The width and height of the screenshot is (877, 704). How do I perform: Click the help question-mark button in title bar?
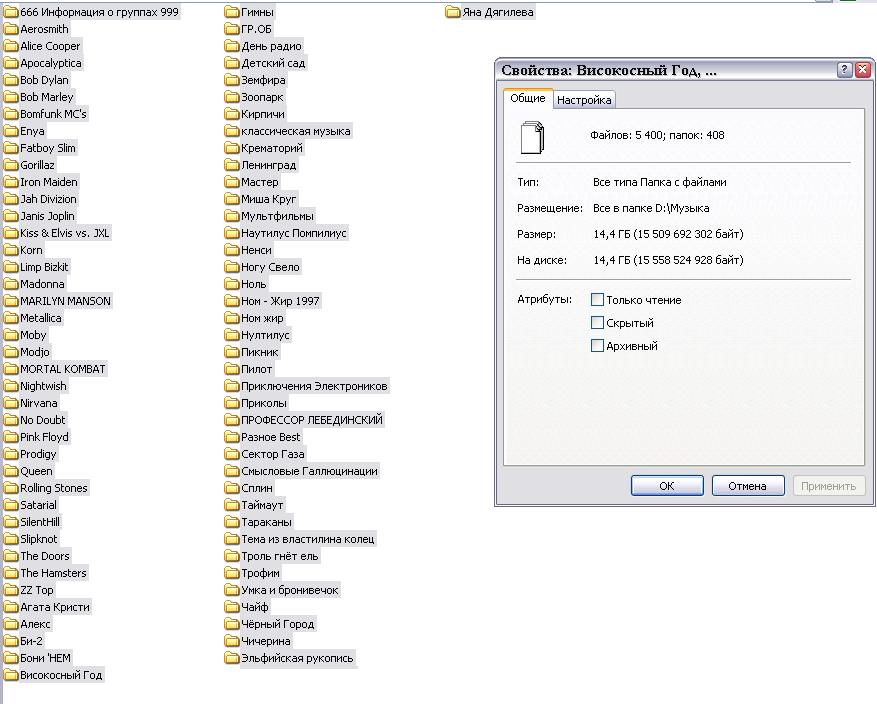(x=844, y=70)
